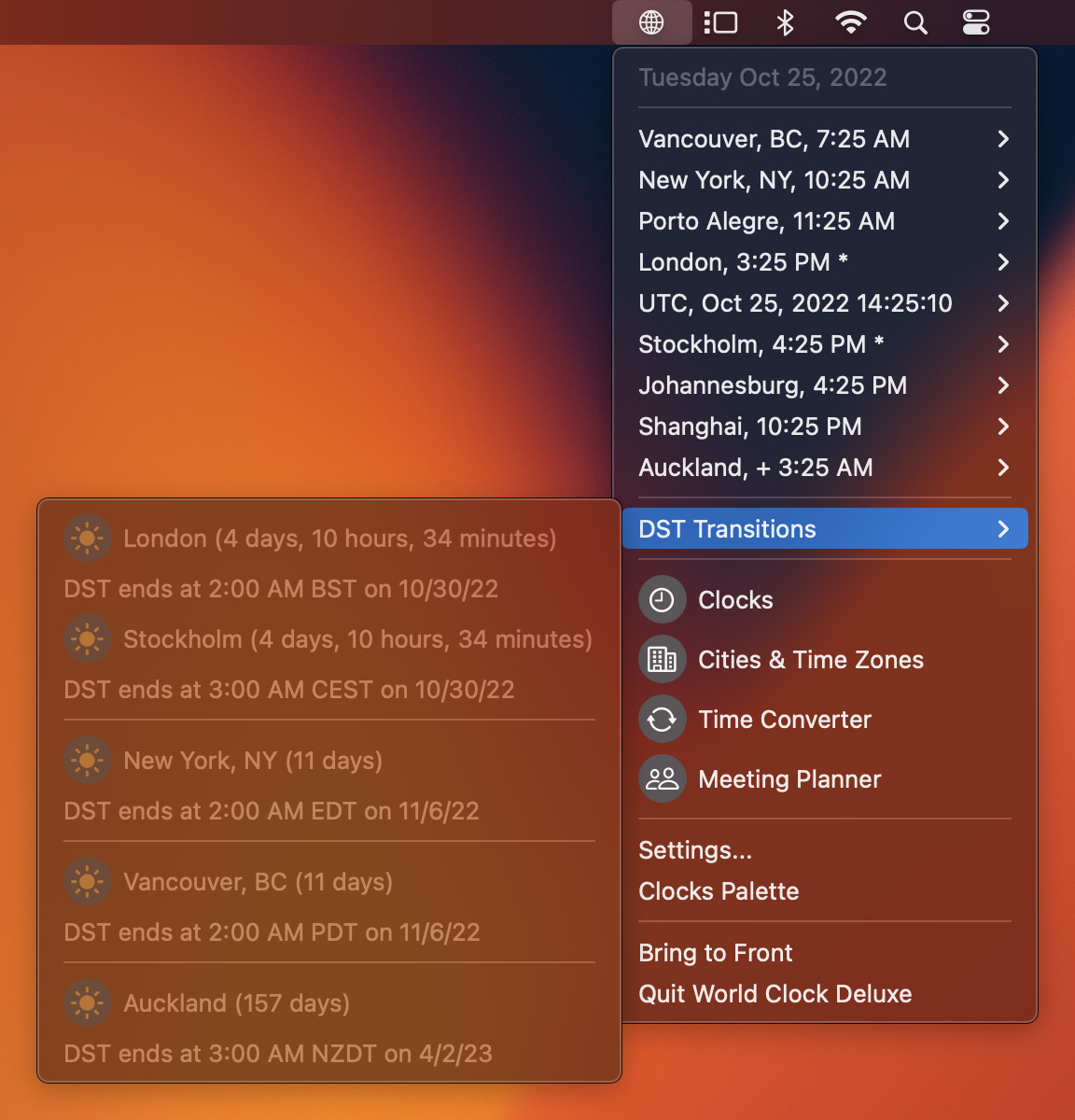This screenshot has height=1120, width=1075.
Task: Select UTC, Oct 25, 2022 entry
Action: point(825,303)
